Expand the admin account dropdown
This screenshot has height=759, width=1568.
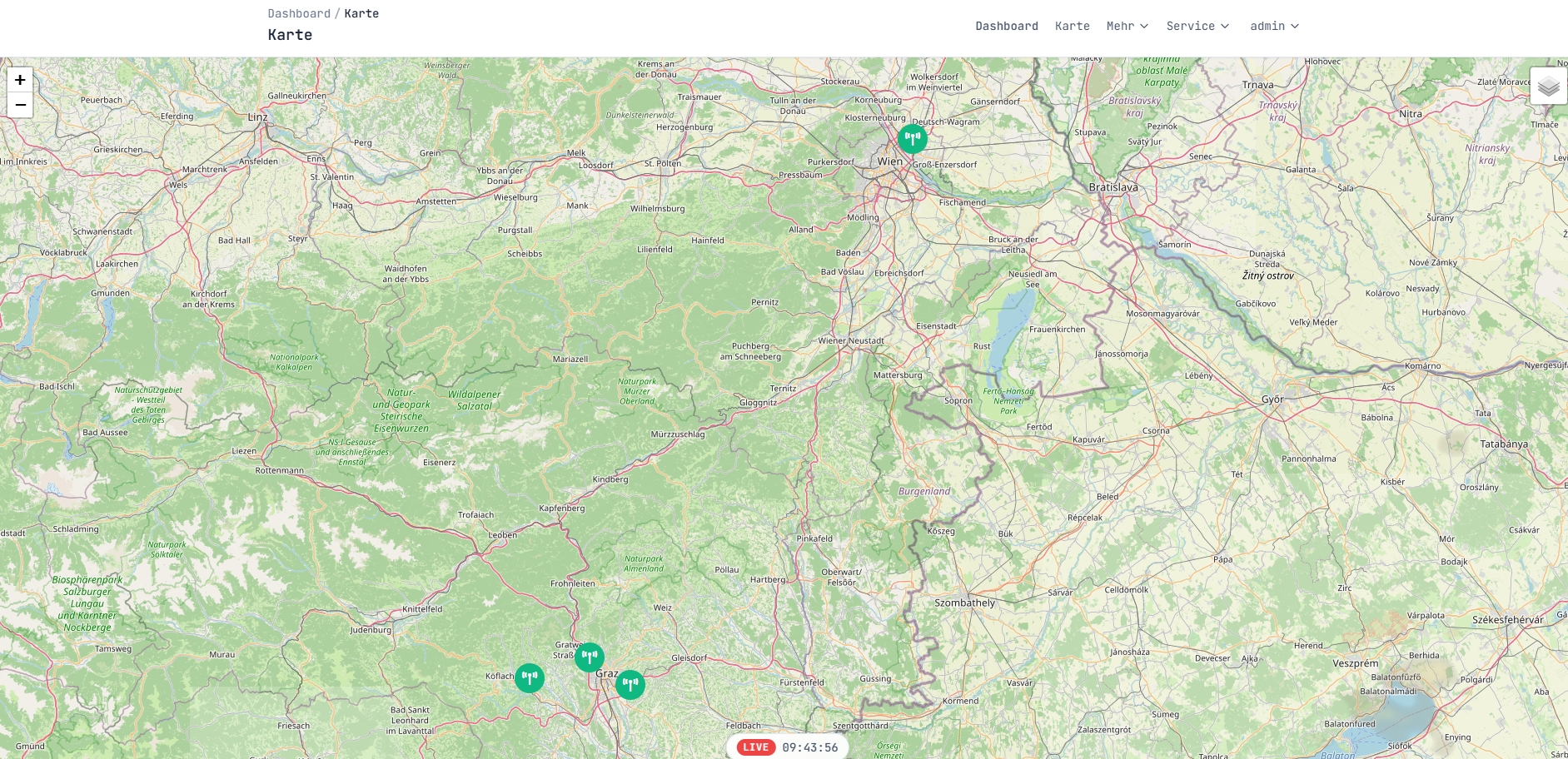coord(1274,26)
